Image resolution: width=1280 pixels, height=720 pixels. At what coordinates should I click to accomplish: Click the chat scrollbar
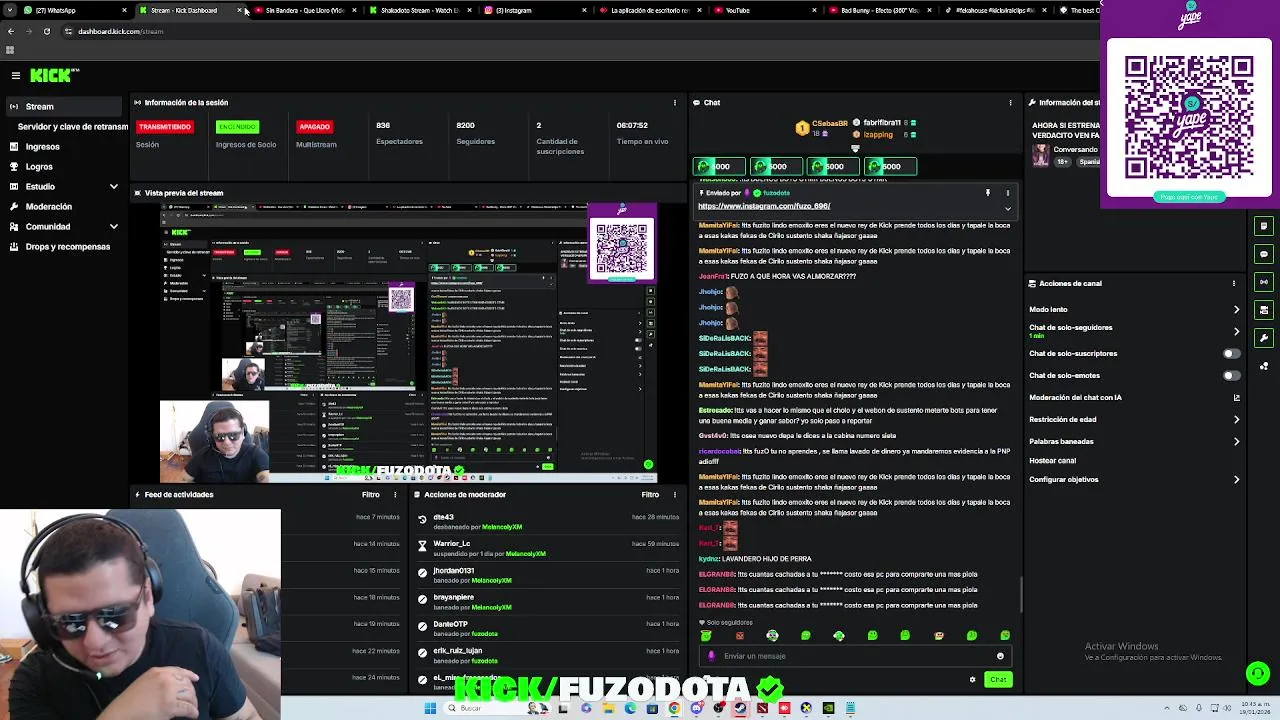[x=1021, y=595]
